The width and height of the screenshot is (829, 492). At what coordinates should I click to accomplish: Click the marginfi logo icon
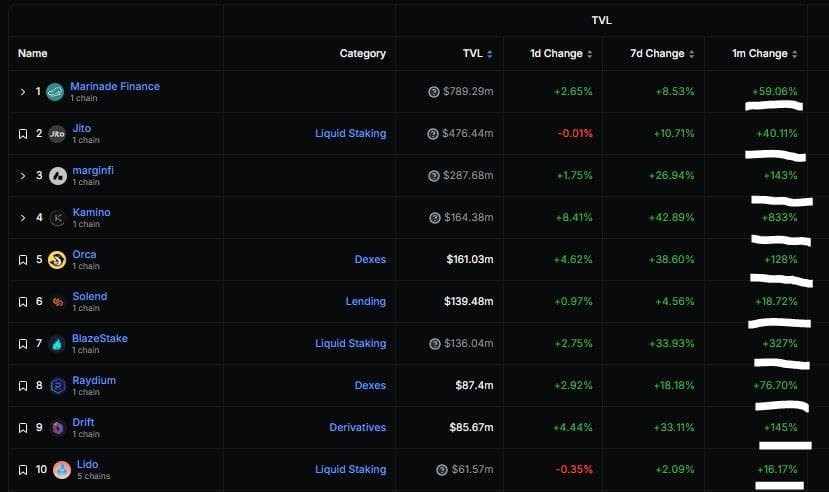(58, 176)
